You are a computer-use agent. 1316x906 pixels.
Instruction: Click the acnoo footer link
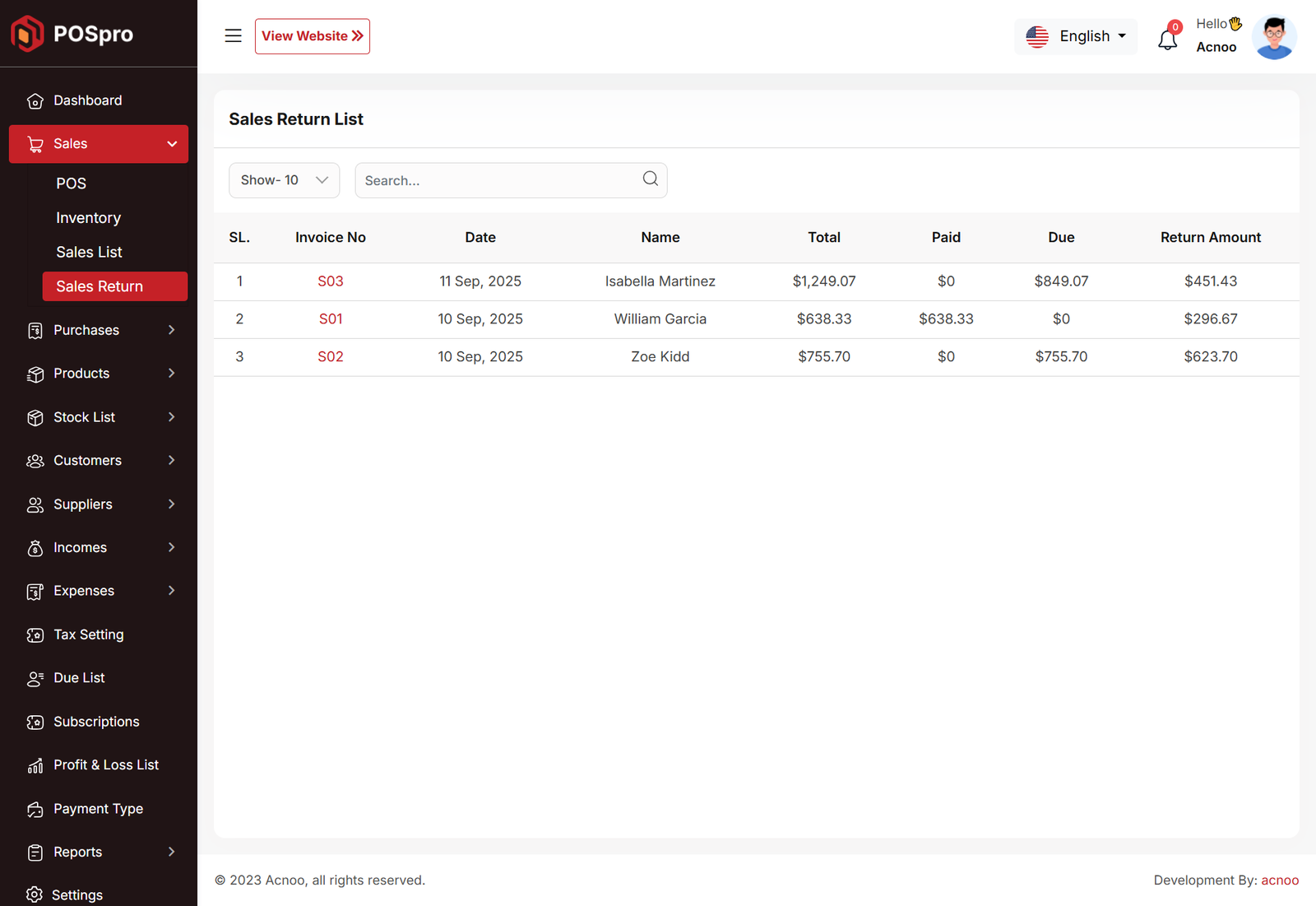pyautogui.click(x=1280, y=880)
